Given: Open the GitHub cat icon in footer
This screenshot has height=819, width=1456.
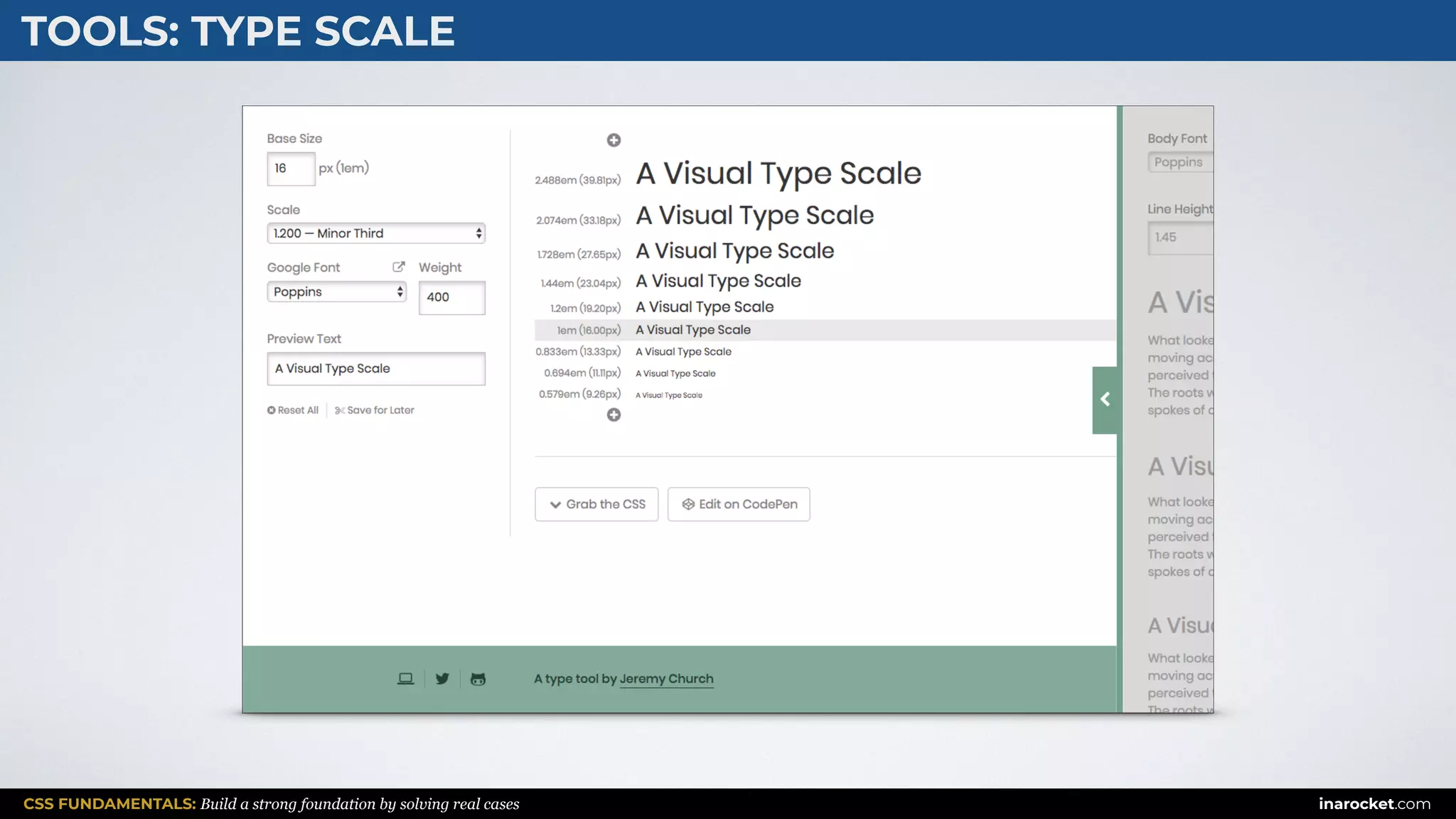Looking at the screenshot, I should (478, 679).
